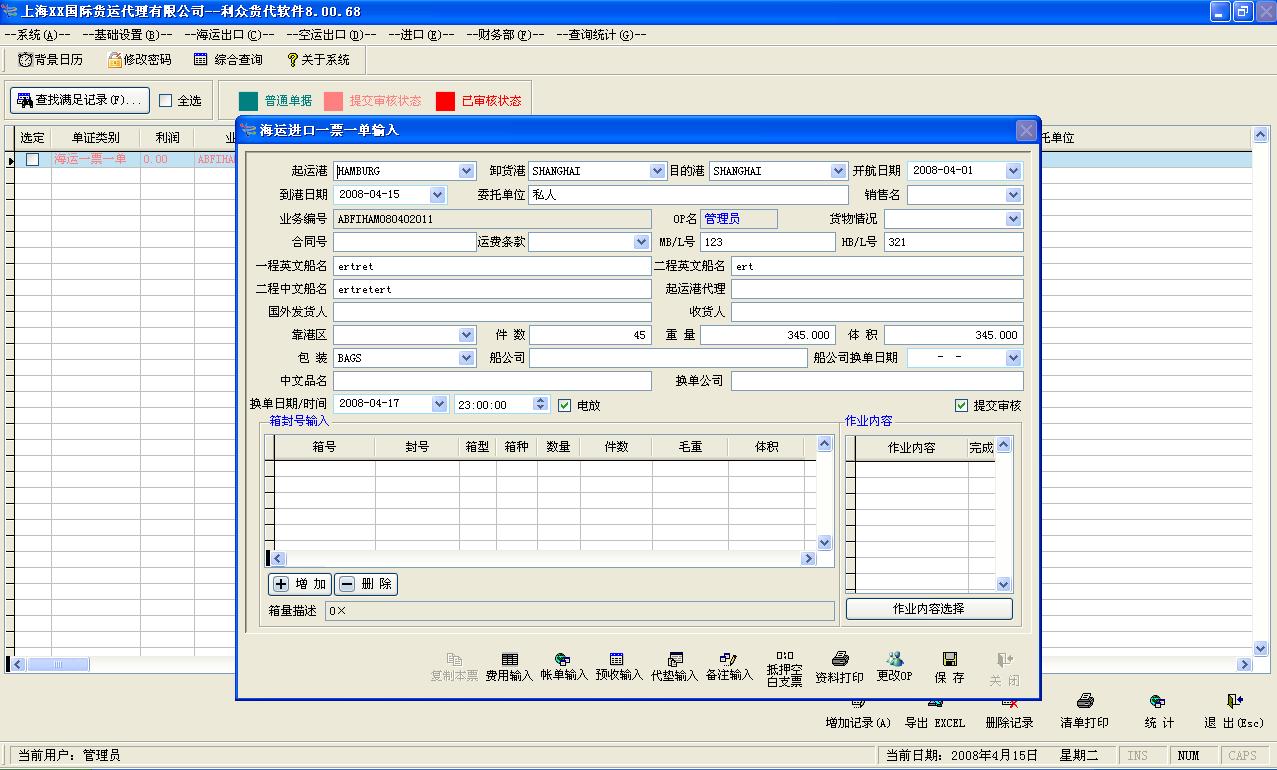This screenshot has height=770, width=1277.
Task: Open the 换单日期 2008-04-17 dropdown
Action: click(x=439, y=404)
